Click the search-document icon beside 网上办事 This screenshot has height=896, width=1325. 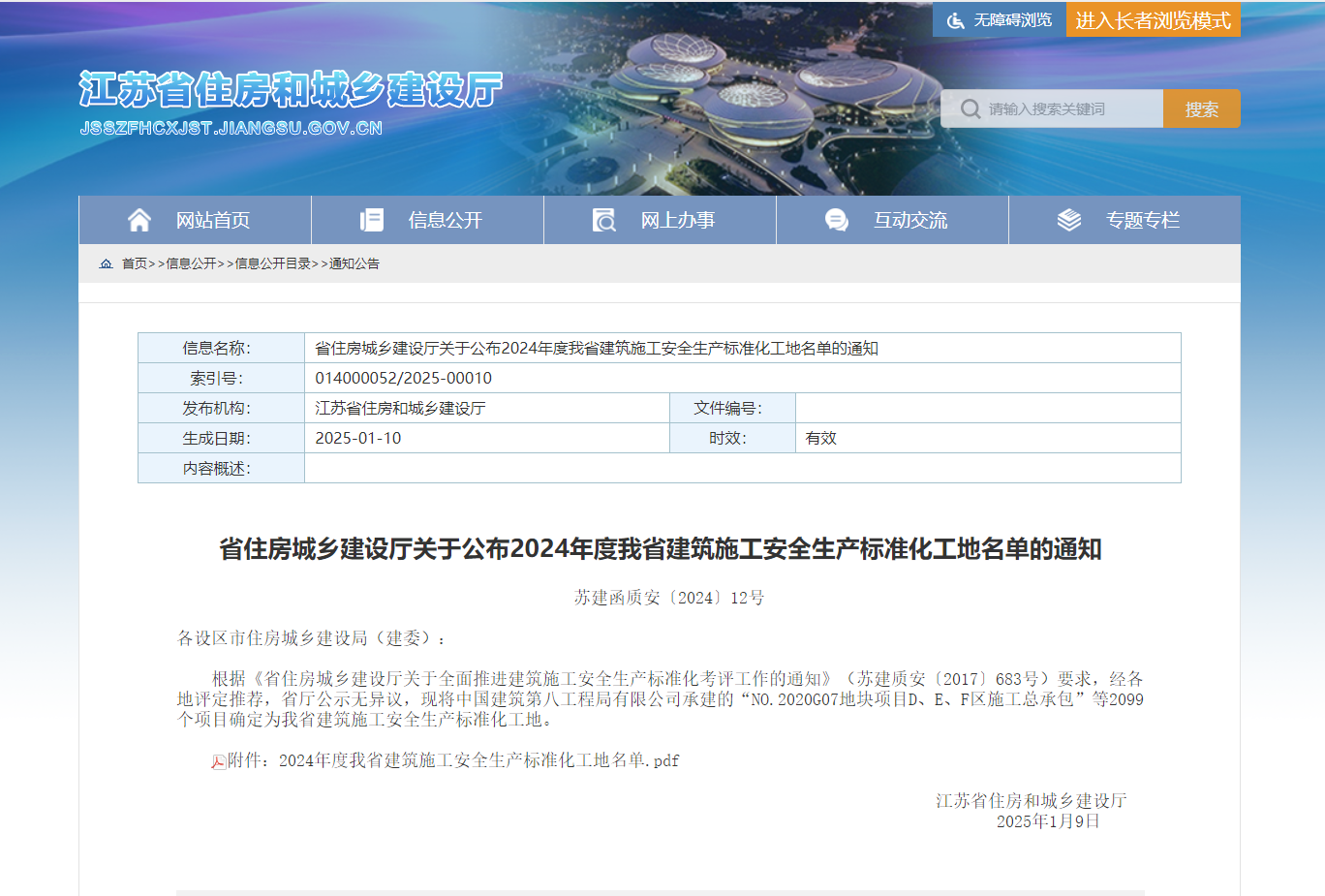tap(604, 220)
